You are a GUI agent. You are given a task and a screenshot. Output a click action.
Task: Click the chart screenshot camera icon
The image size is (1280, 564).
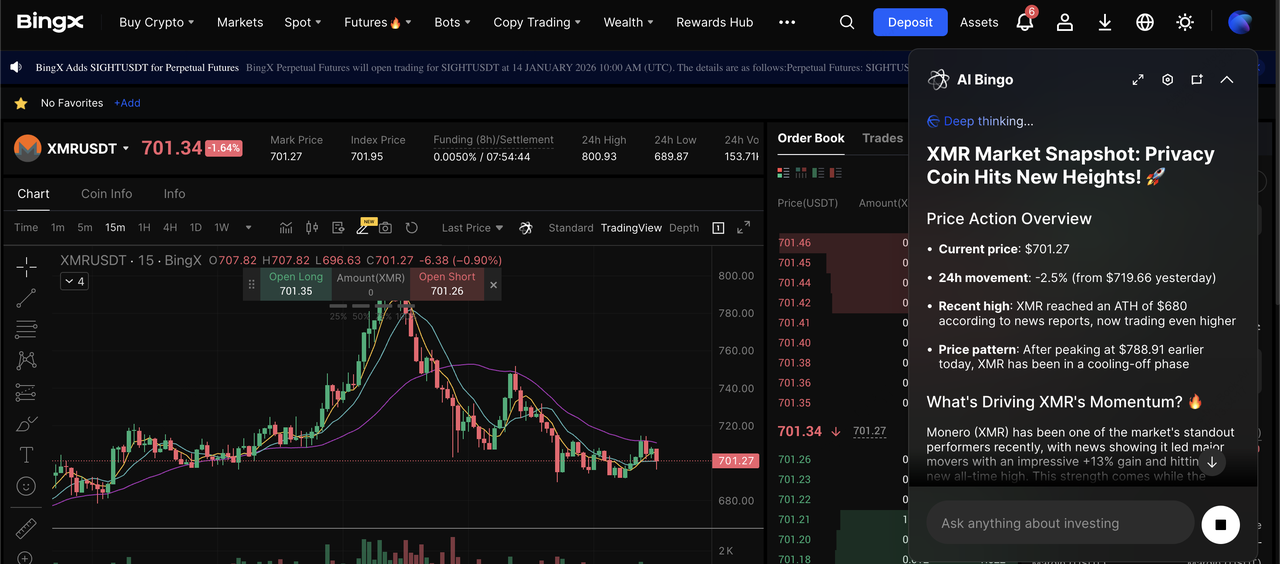point(385,228)
